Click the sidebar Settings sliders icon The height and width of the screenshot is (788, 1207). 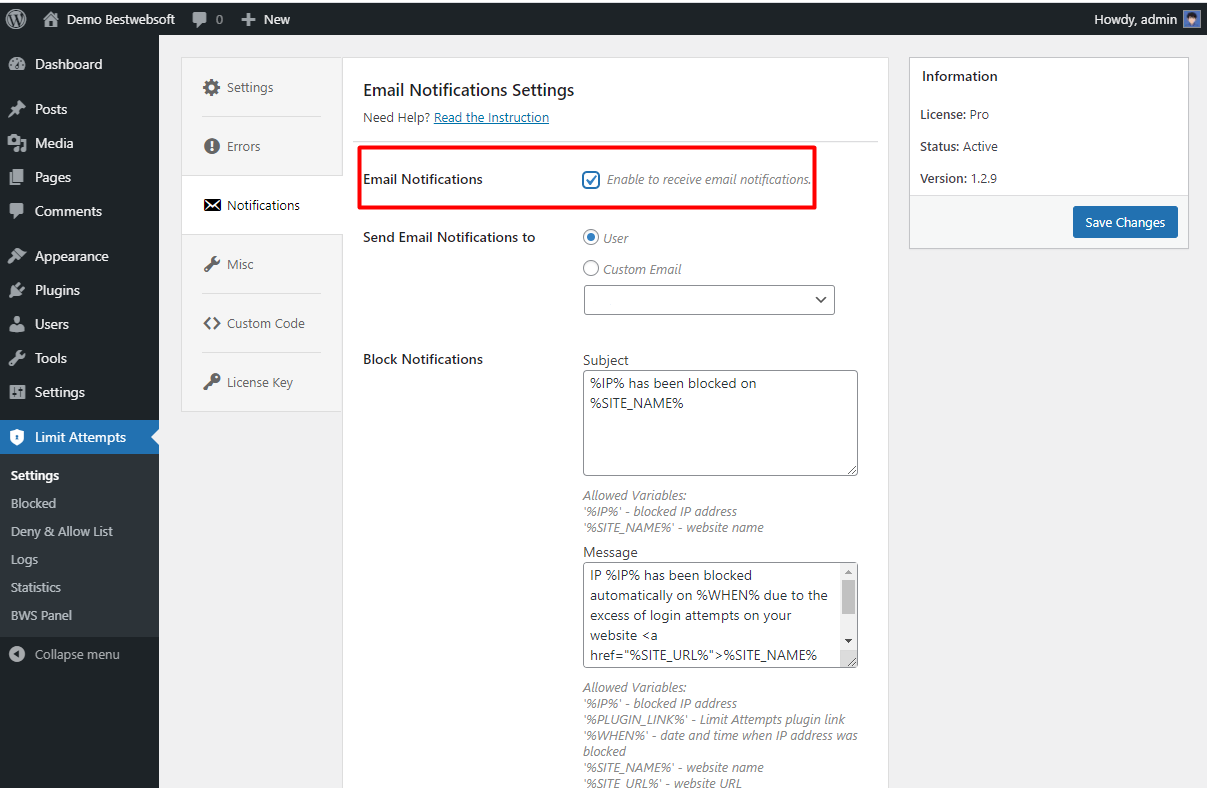(17, 392)
